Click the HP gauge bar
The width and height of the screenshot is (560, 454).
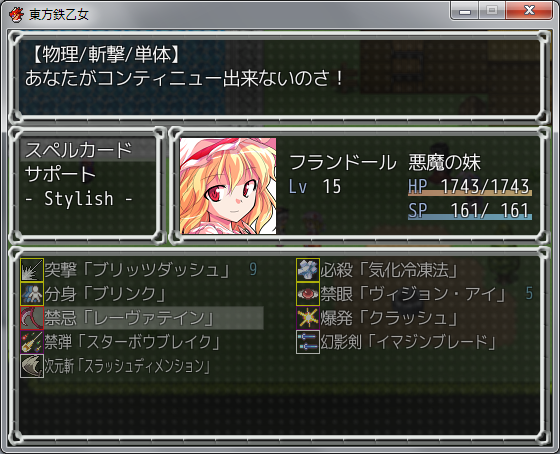[x=470, y=193]
